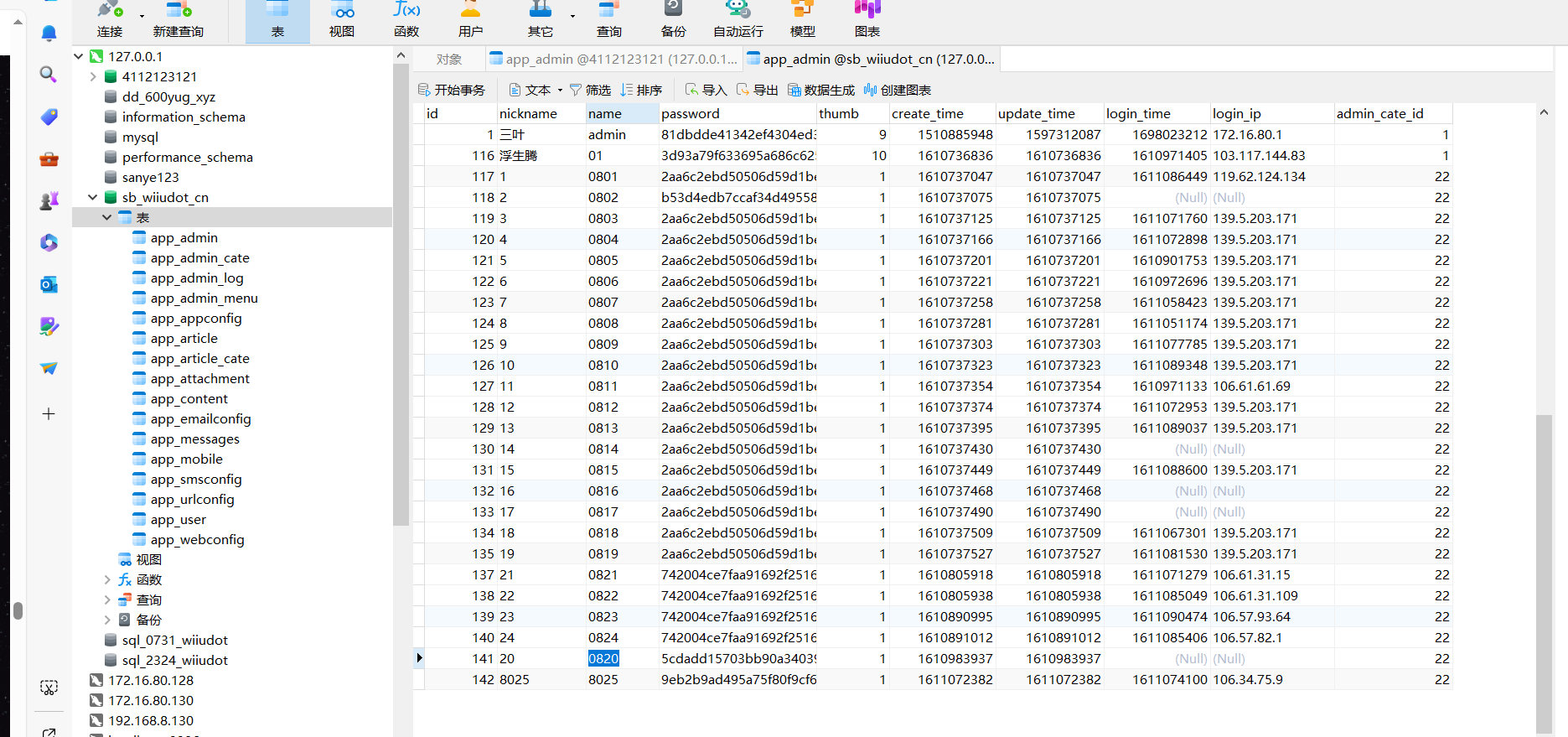This screenshot has height=737, width=1568.
Task: Click the Others (其它) toolbar icon
Action: 541,20
